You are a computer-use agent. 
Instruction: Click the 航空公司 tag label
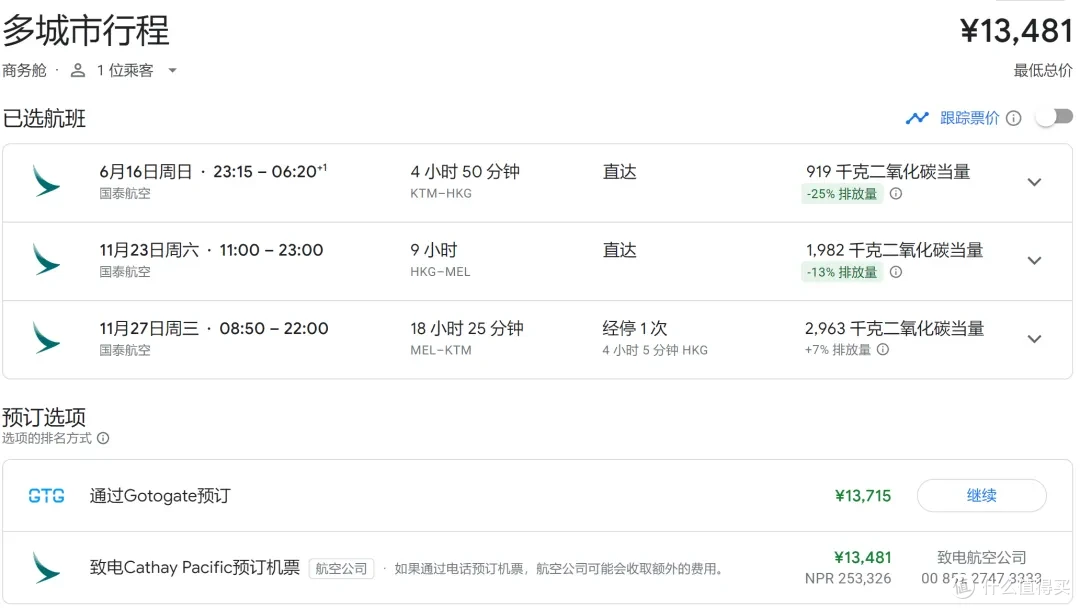pos(341,568)
